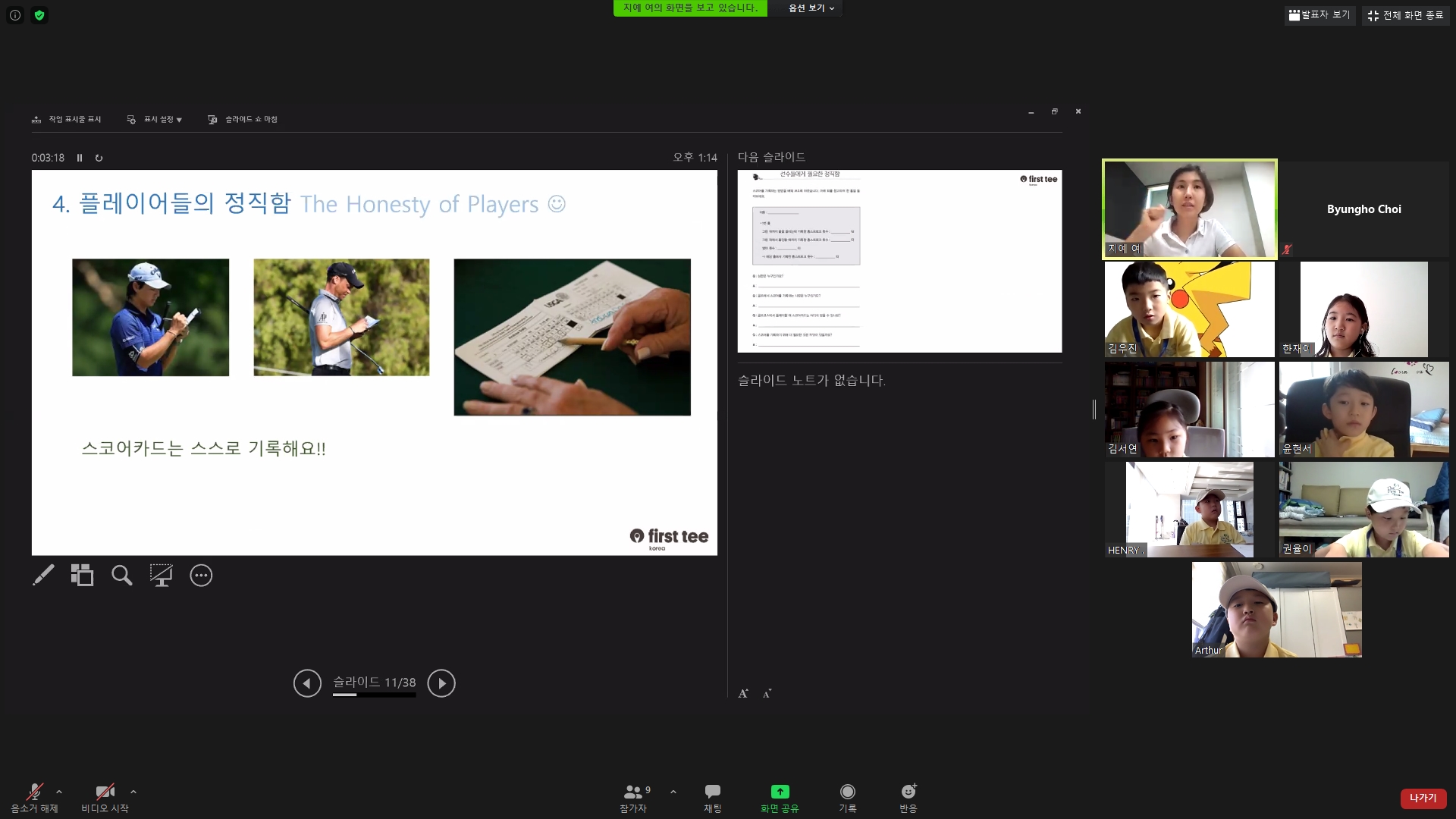The width and height of the screenshot is (1456, 819).
Task: Click the zoom into slide magnifier
Action: pyautogui.click(x=121, y=576)
